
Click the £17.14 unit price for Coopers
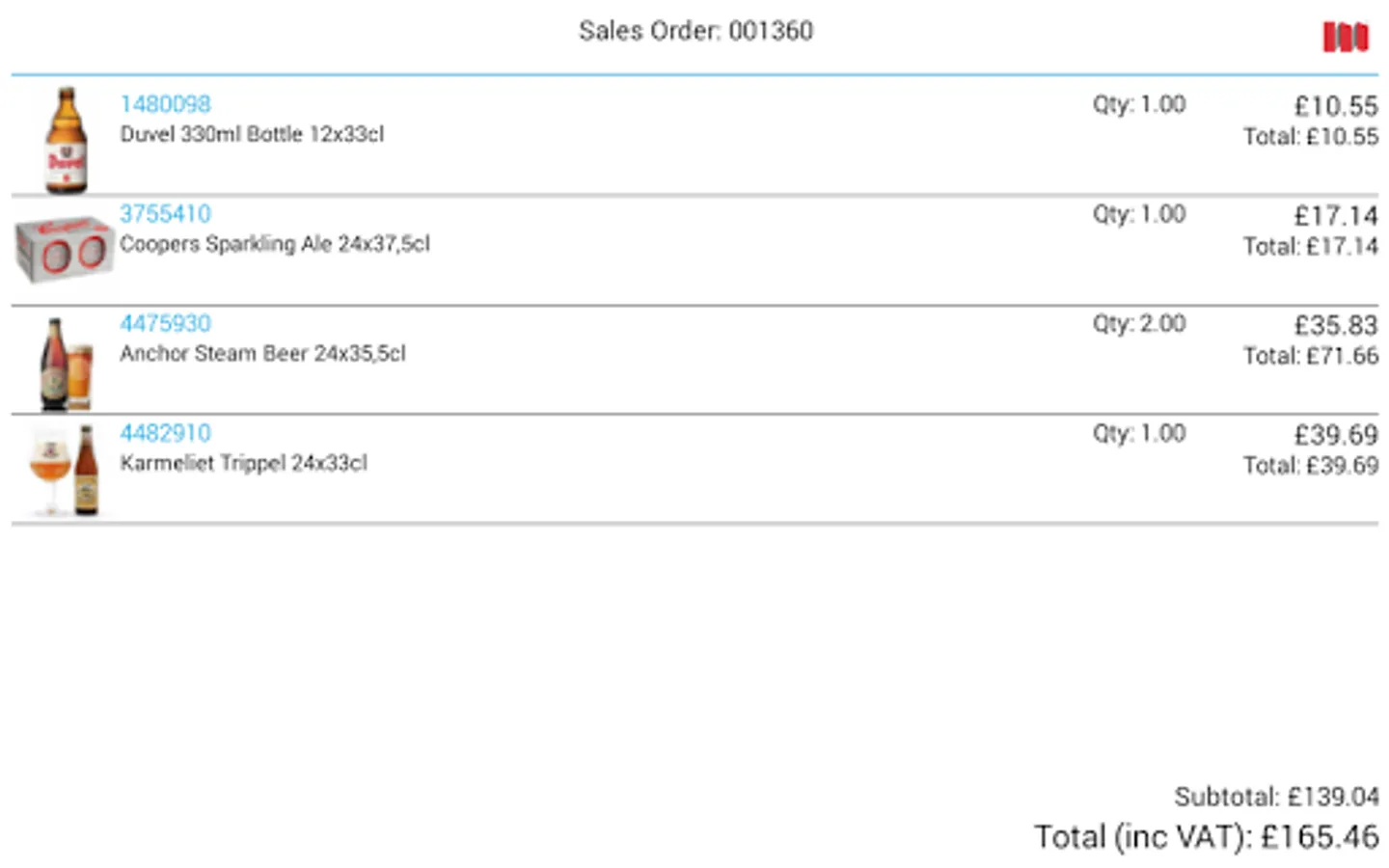click(x=1336, y=215)
